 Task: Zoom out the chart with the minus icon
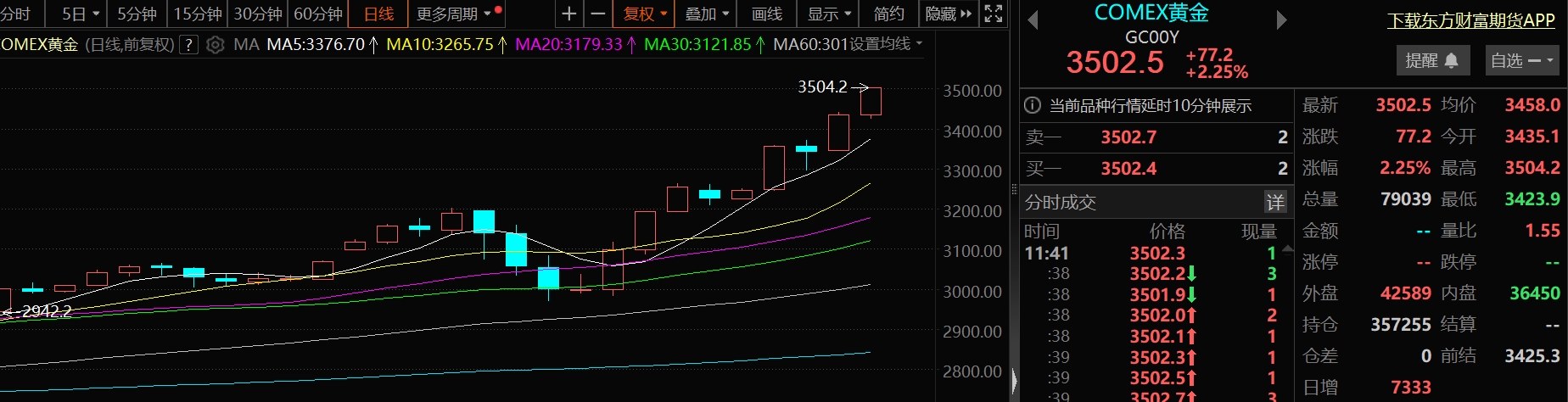[x=597, y=14]
